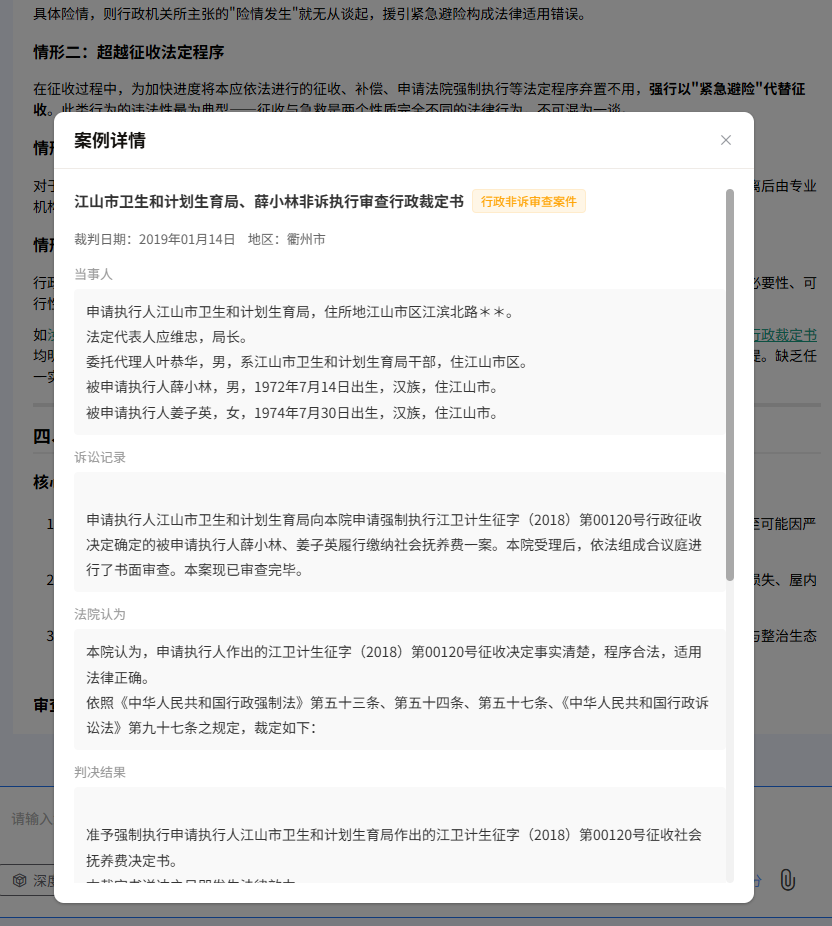Image resolution: width=832 pixels, height=926 pixels.
Task: Click the 裁判日期：2019年01月14日 text
Action: tap(155, 239)
